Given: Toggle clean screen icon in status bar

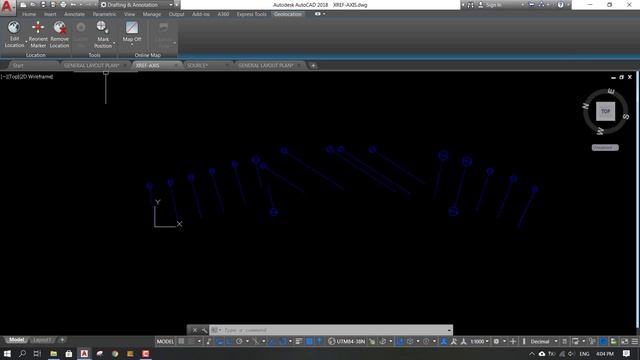Looking at the screenshot, I should [624, 341].
